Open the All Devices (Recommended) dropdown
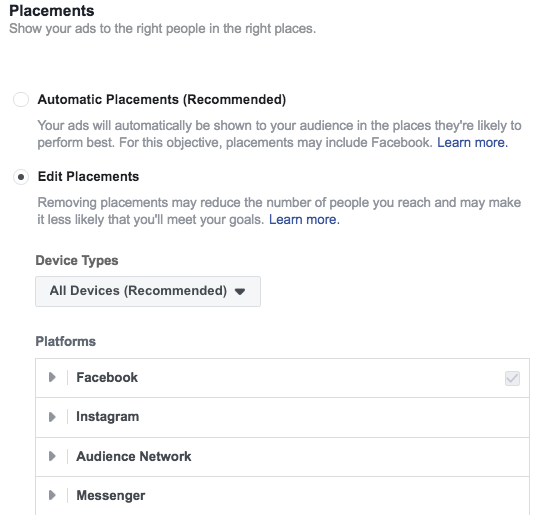542x515 pixels. click(148, 291)
